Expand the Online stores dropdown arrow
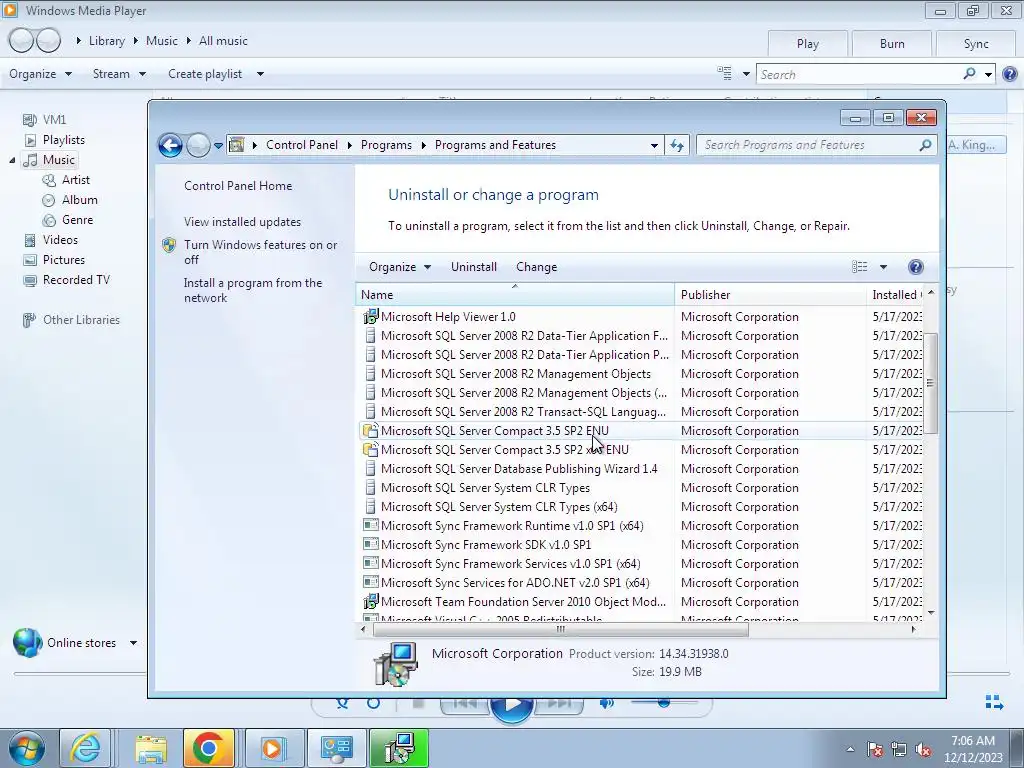1024x768 pixels. tap(133, 643)
